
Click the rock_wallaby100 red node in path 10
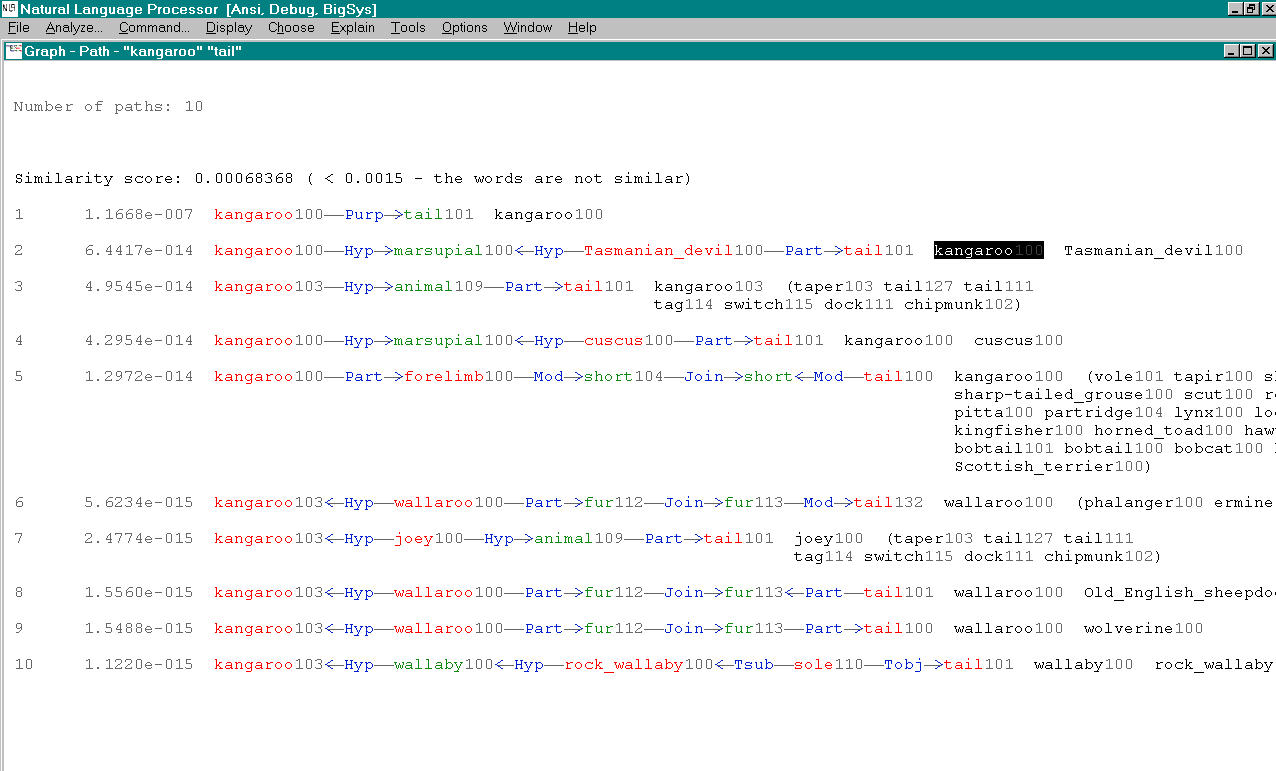(624, 664)
